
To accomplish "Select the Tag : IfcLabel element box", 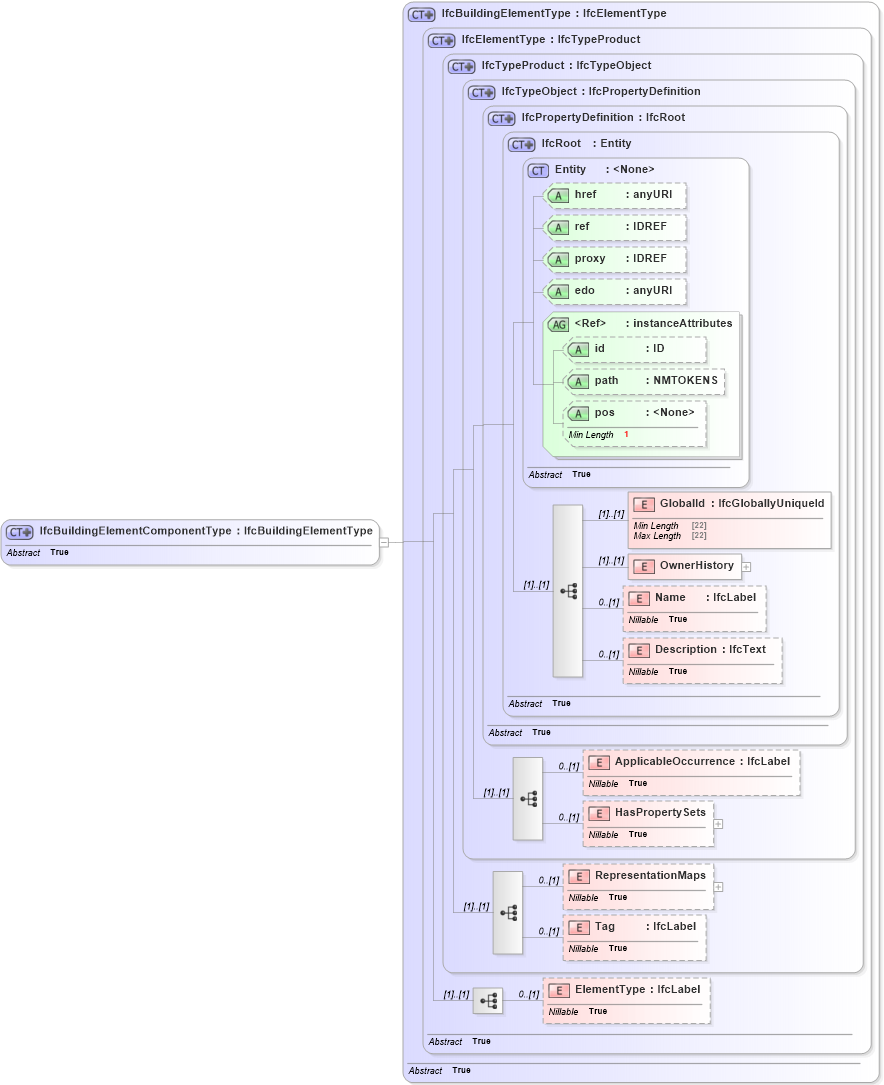I will point(634,936).
